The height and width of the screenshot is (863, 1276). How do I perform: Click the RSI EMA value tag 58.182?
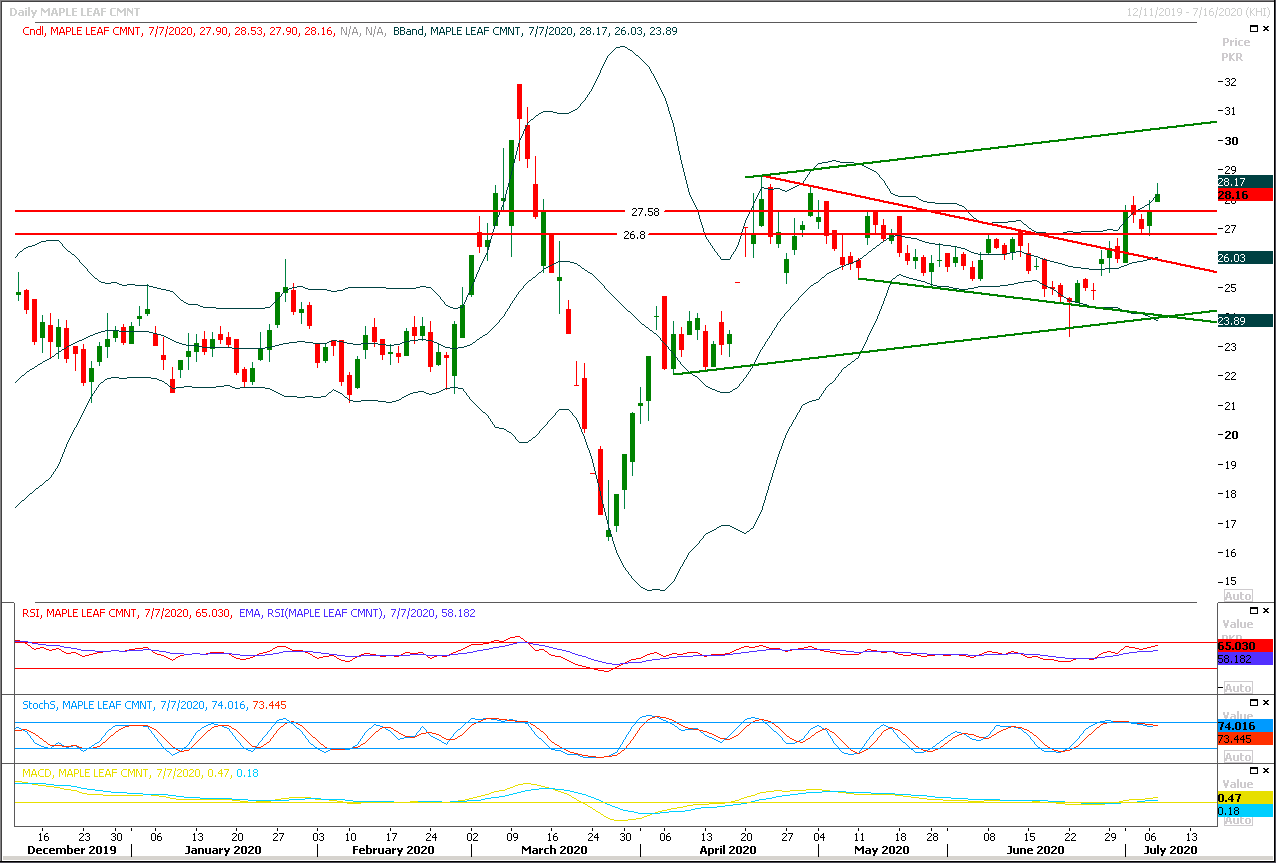tap(1244, 659)
